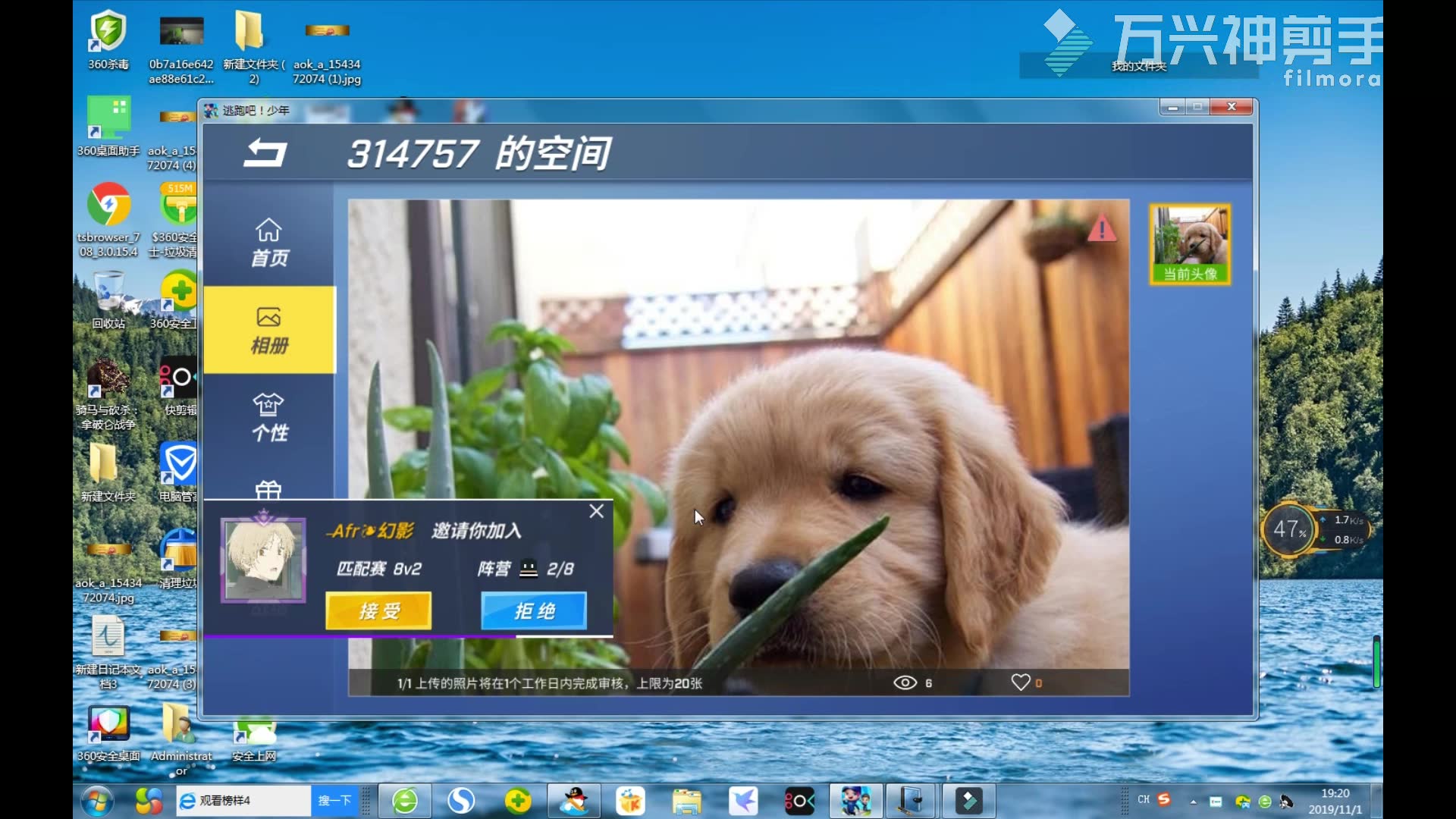
Task: Accept the invitation with the 接受 button
Action: coord(378,610)
